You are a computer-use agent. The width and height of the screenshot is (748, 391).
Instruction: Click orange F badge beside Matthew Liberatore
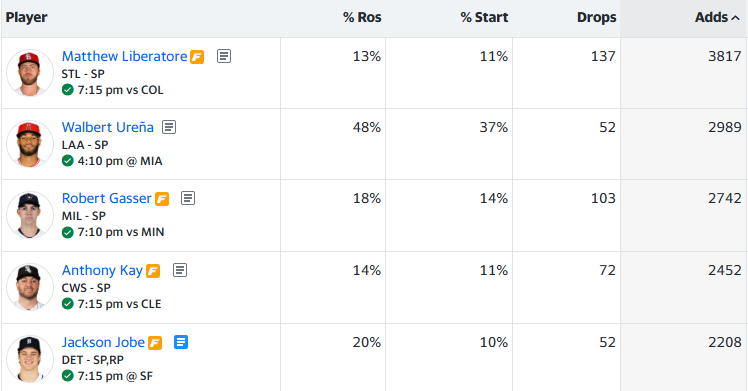pyautogui.click(x=197, y=57)
